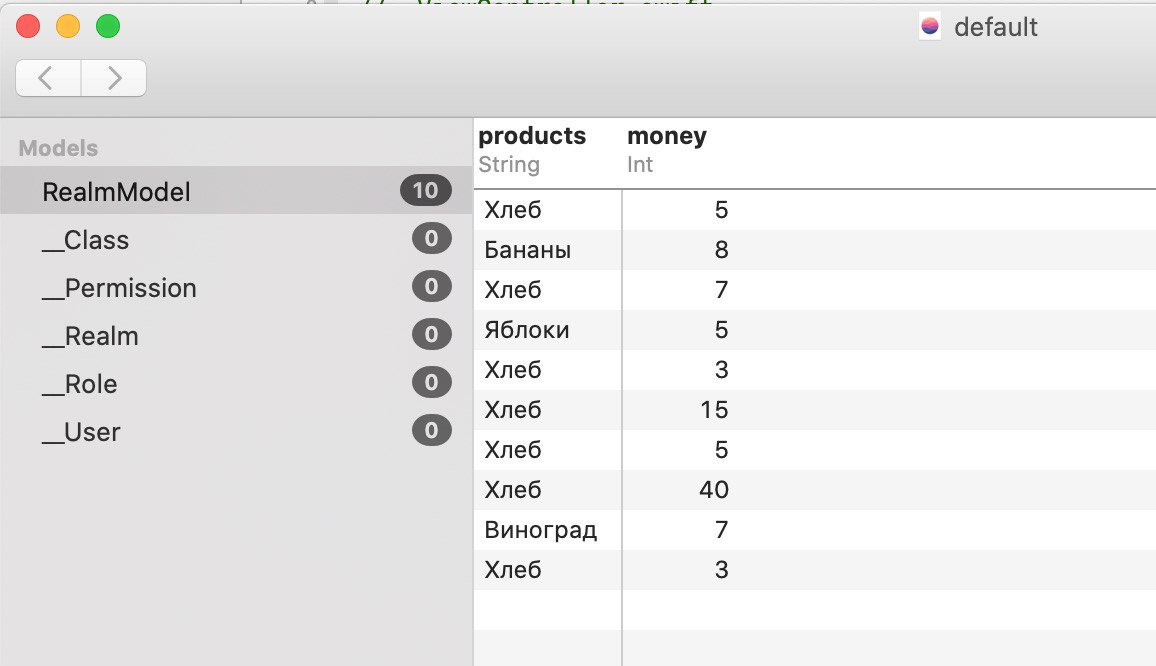Viewport: 1156px width, 666px height.
Task: Click the forward navigation arrow button
Action: [x=114, y=78]
